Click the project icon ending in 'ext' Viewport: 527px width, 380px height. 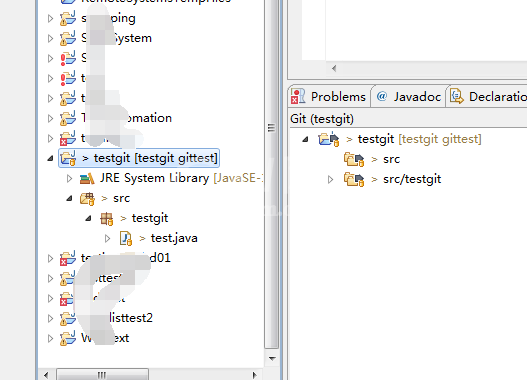tap(68, 338)
